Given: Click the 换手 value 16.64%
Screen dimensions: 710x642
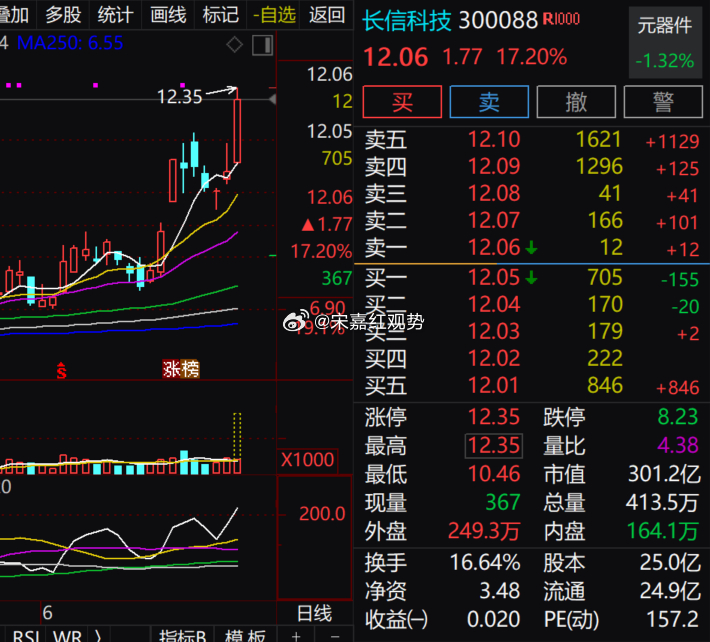Looking at the screenshot, I should pos(485,563).
